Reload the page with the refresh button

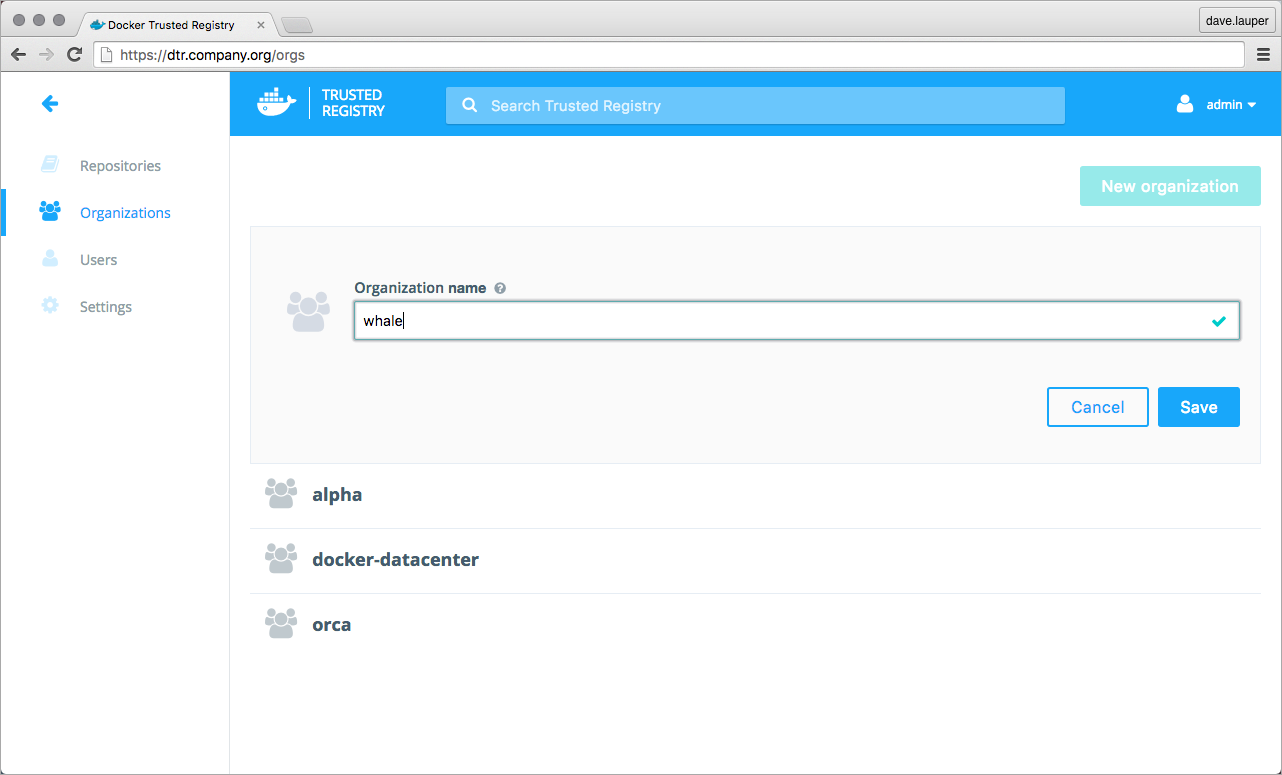click(74, 54)
